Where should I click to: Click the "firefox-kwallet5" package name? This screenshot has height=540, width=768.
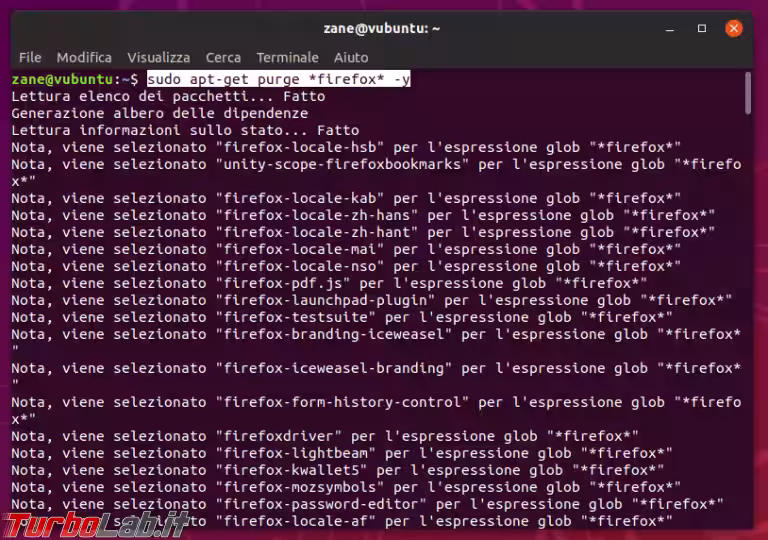click(292, 470)
